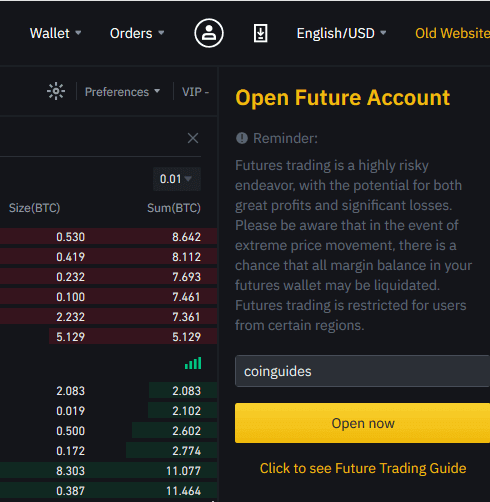Close the order book panel X

193,138
